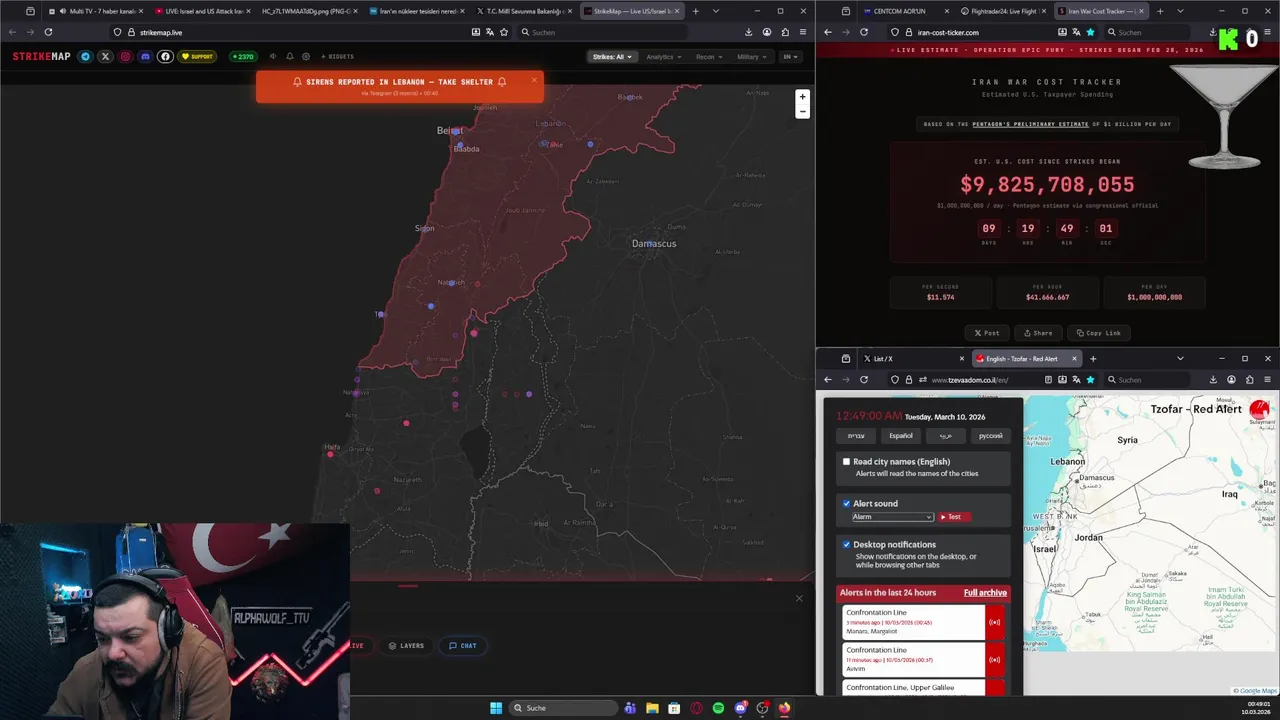This screenshot has width=1280, height=720.
Task: Click the yellow Support heart button
Action: (x=197, y=57)
